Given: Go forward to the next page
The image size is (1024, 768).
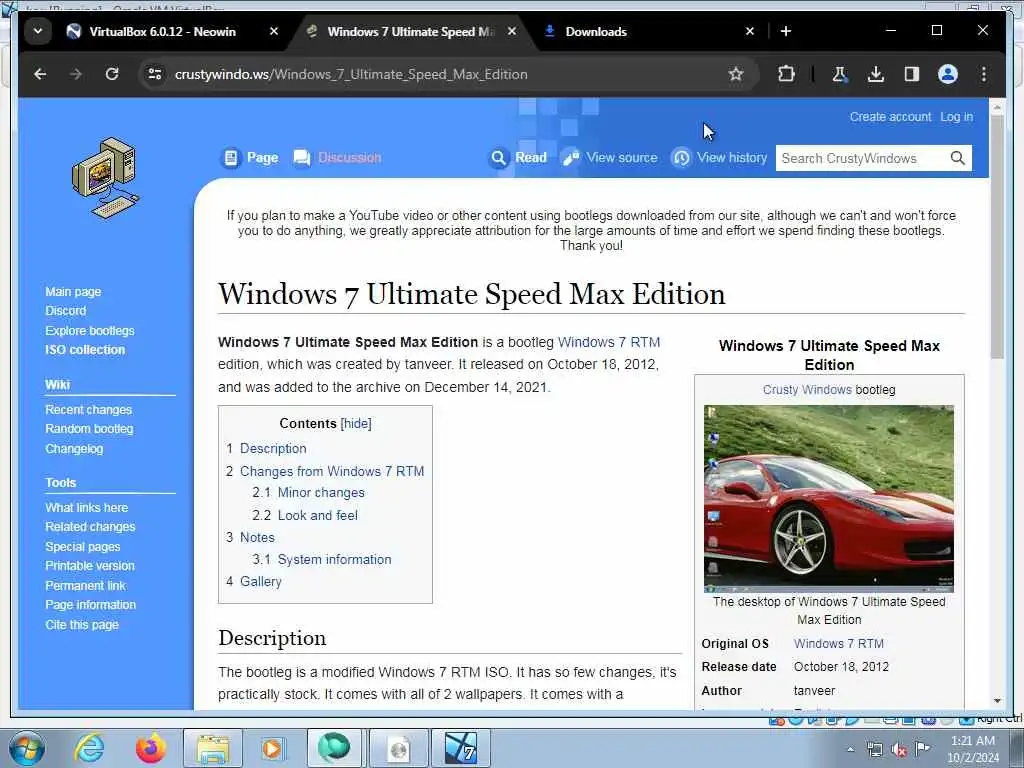Looking at the screenshot, I should click(76, 74).
